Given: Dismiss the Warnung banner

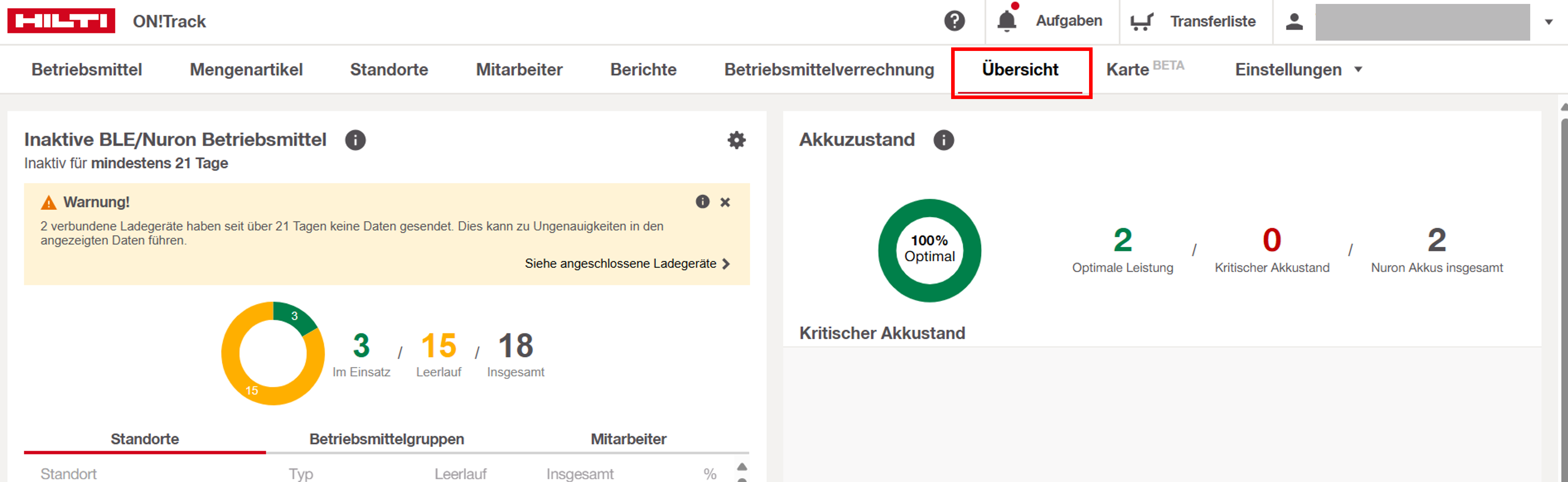Looking at the screenshot, I should tap(725, 202).
